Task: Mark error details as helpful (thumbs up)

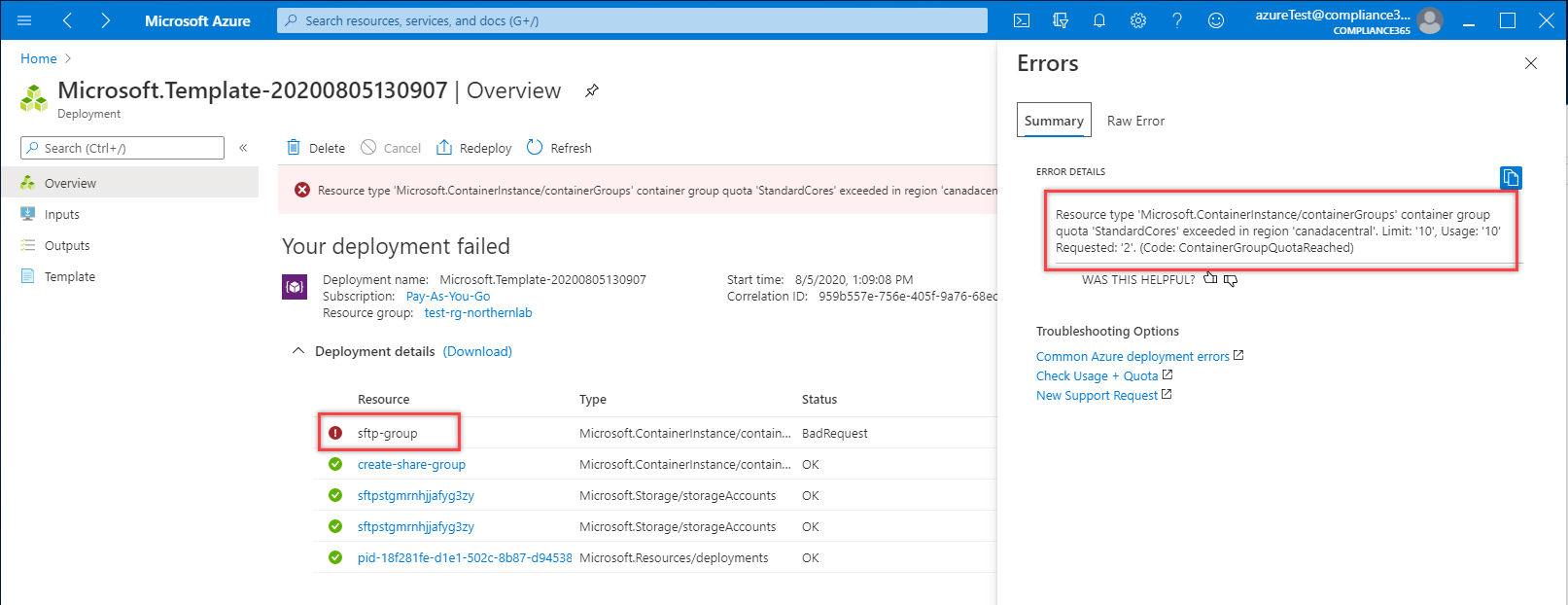Action: click(x=1210, y=279)
